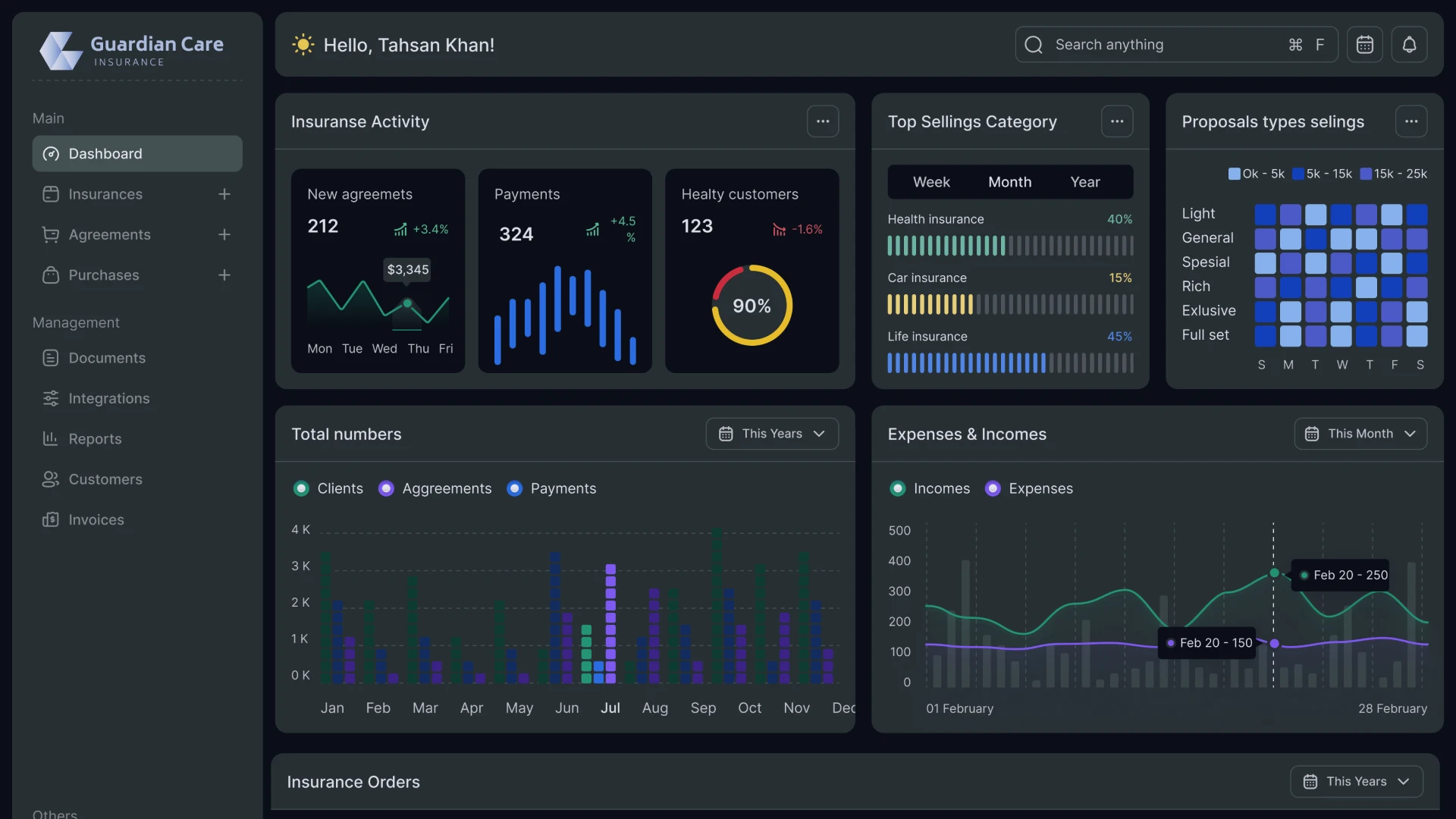Open Customers page from sidebar
The height and width of the screenshot is (819, 1456).
pos(105,479)
